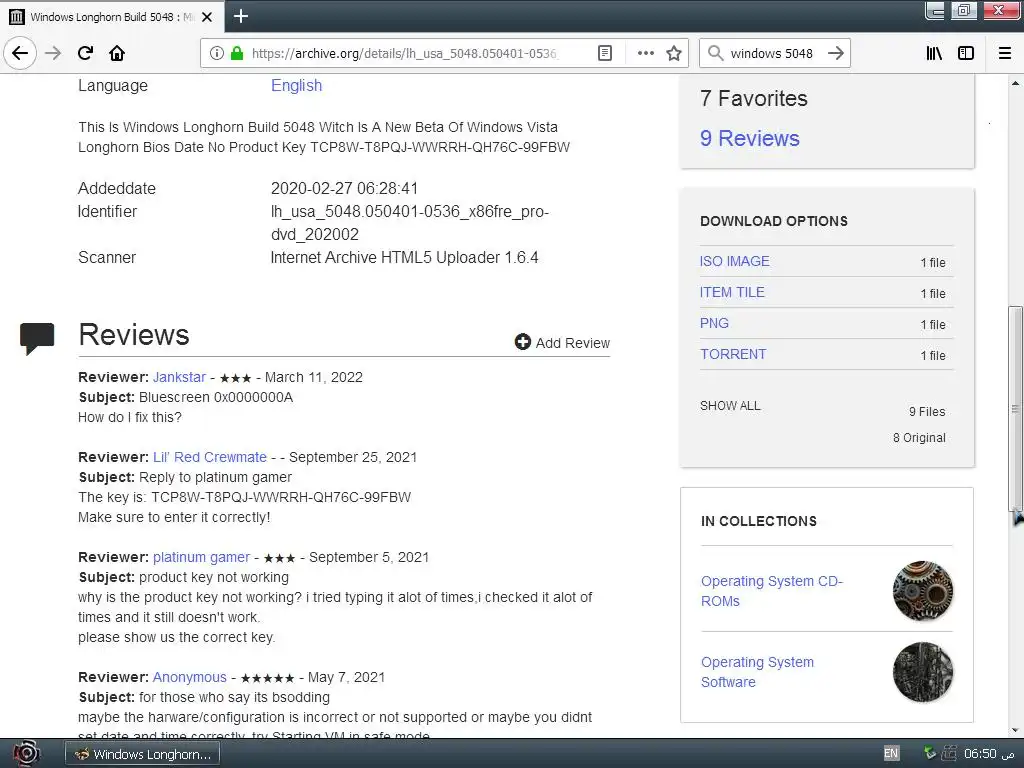Screen dimensions: 1024x768
Task: Click the start menu icon on taskbar
Action: pyautogui.click(x=26, y=754)
